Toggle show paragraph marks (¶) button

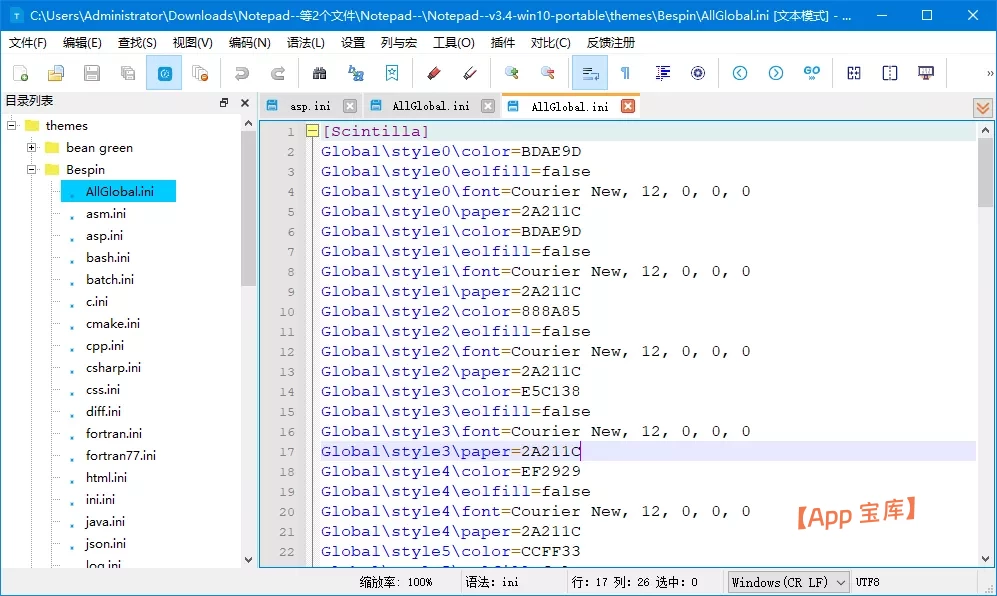coord(625,73)
